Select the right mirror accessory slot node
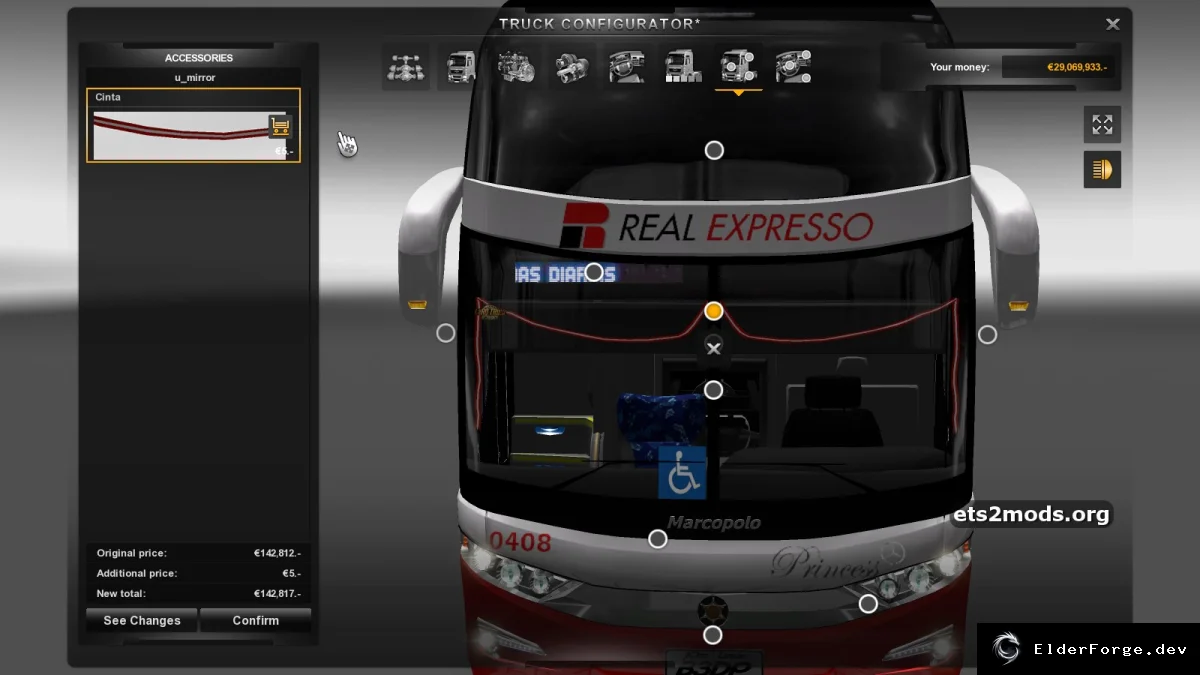The height and width of the screenshot is (675, 1200). pyautogui.click(x=987, y=335)
